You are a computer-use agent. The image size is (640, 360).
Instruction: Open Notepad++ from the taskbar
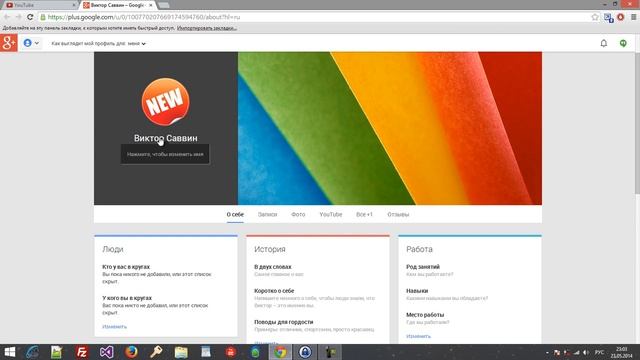(56, 352)
